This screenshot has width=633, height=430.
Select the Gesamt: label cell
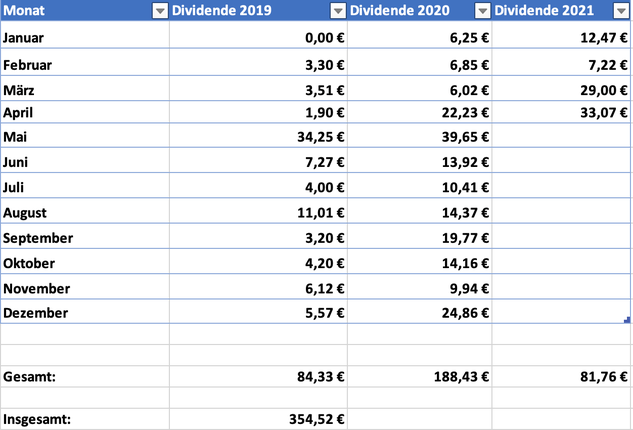pos(85,376)
